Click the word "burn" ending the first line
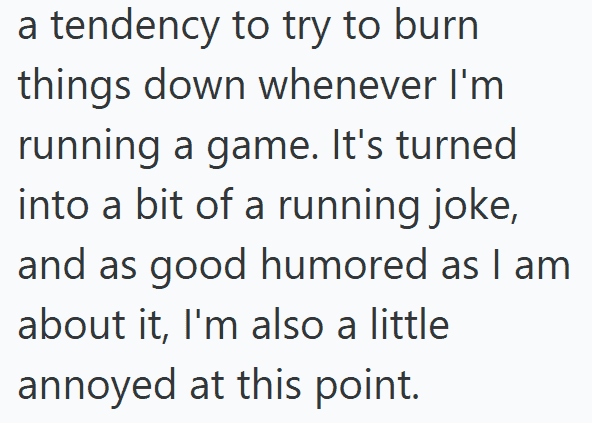 436,24
